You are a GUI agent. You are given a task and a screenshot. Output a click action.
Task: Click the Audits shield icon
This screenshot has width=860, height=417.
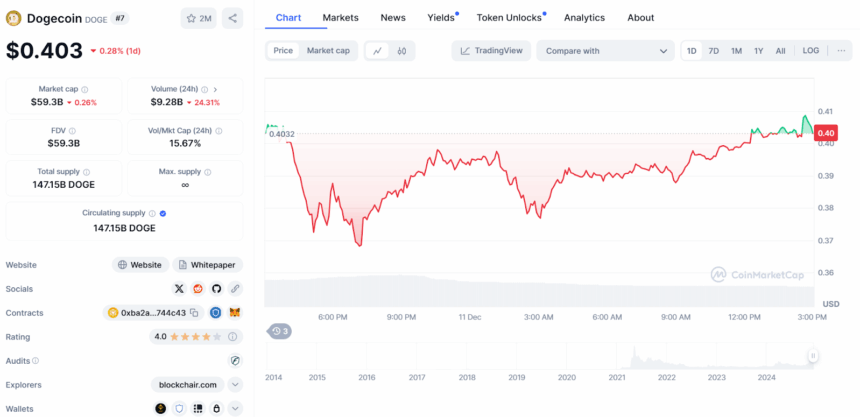235,361
